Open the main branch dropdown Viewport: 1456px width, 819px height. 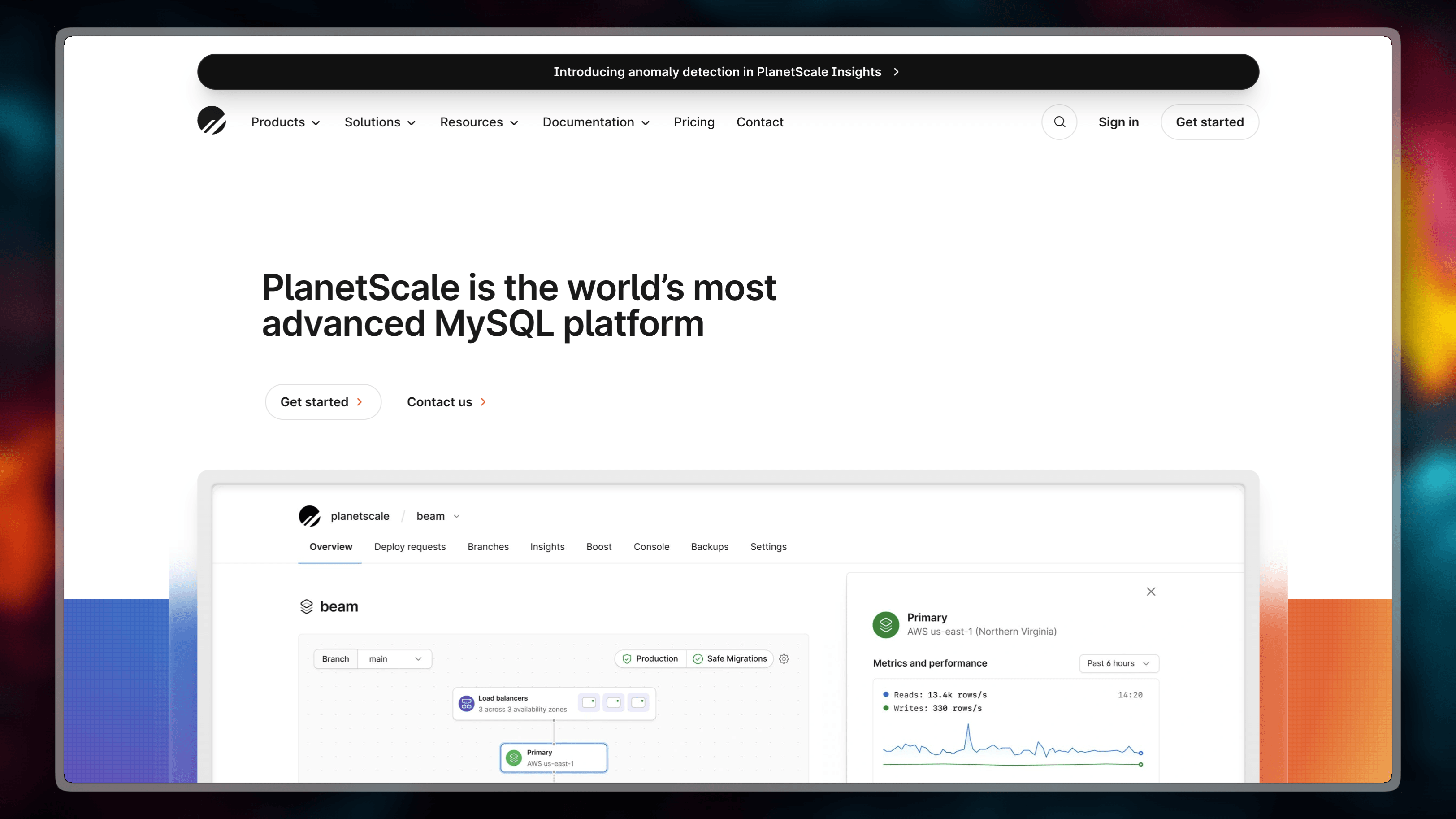[x=394, y=659]
